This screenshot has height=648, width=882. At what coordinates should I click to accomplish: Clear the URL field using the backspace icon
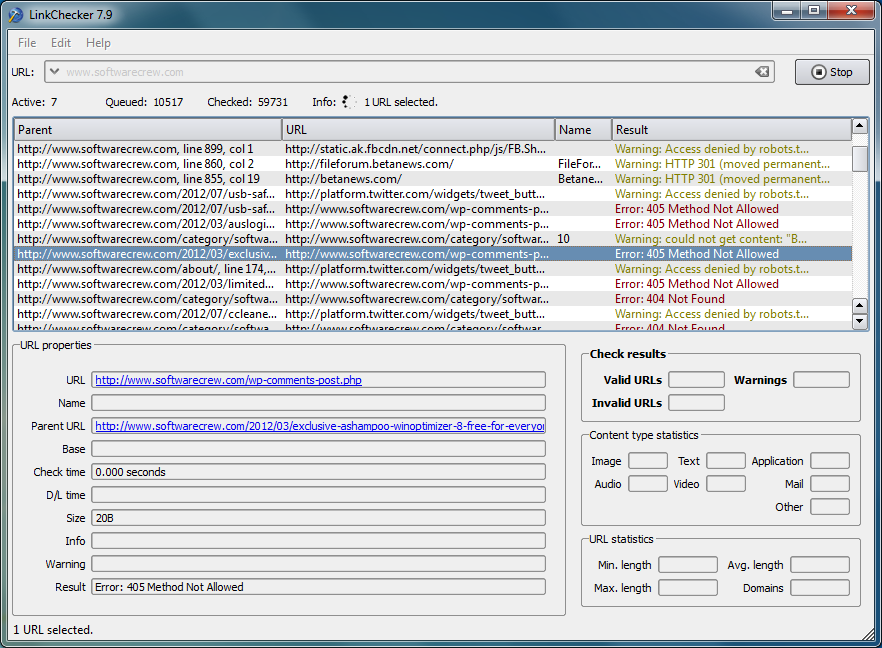(x=762, y=71)
